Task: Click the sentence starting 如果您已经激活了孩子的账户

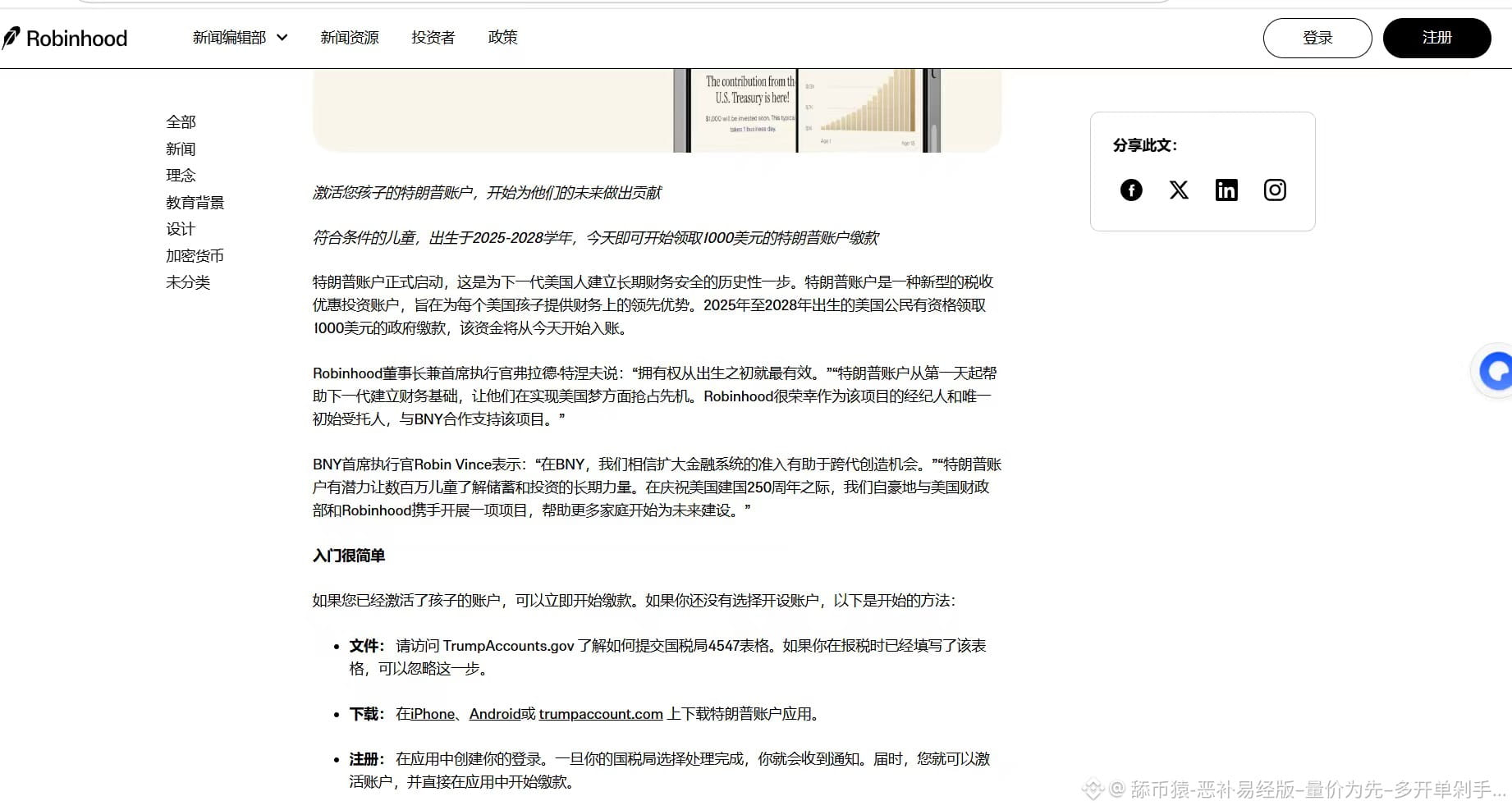Action: pyautogui.click(x=634, y=601)
